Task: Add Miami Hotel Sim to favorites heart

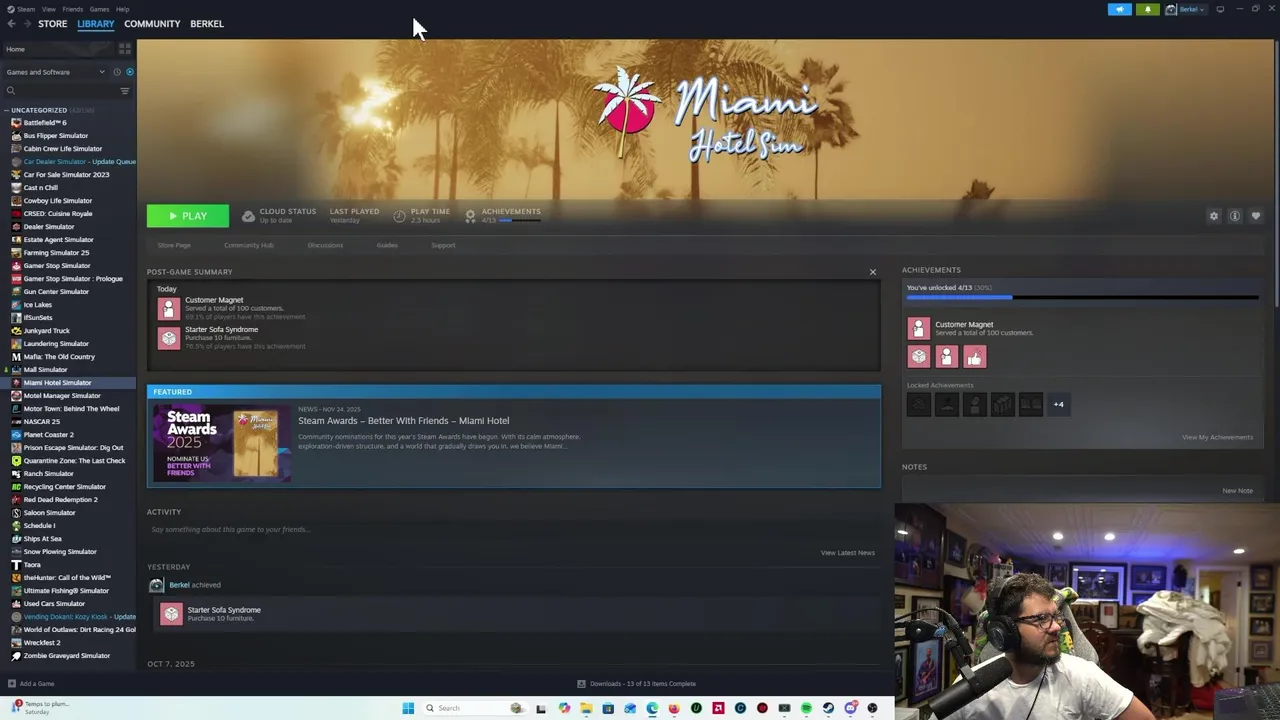Action: click(x=1256, y=216)
